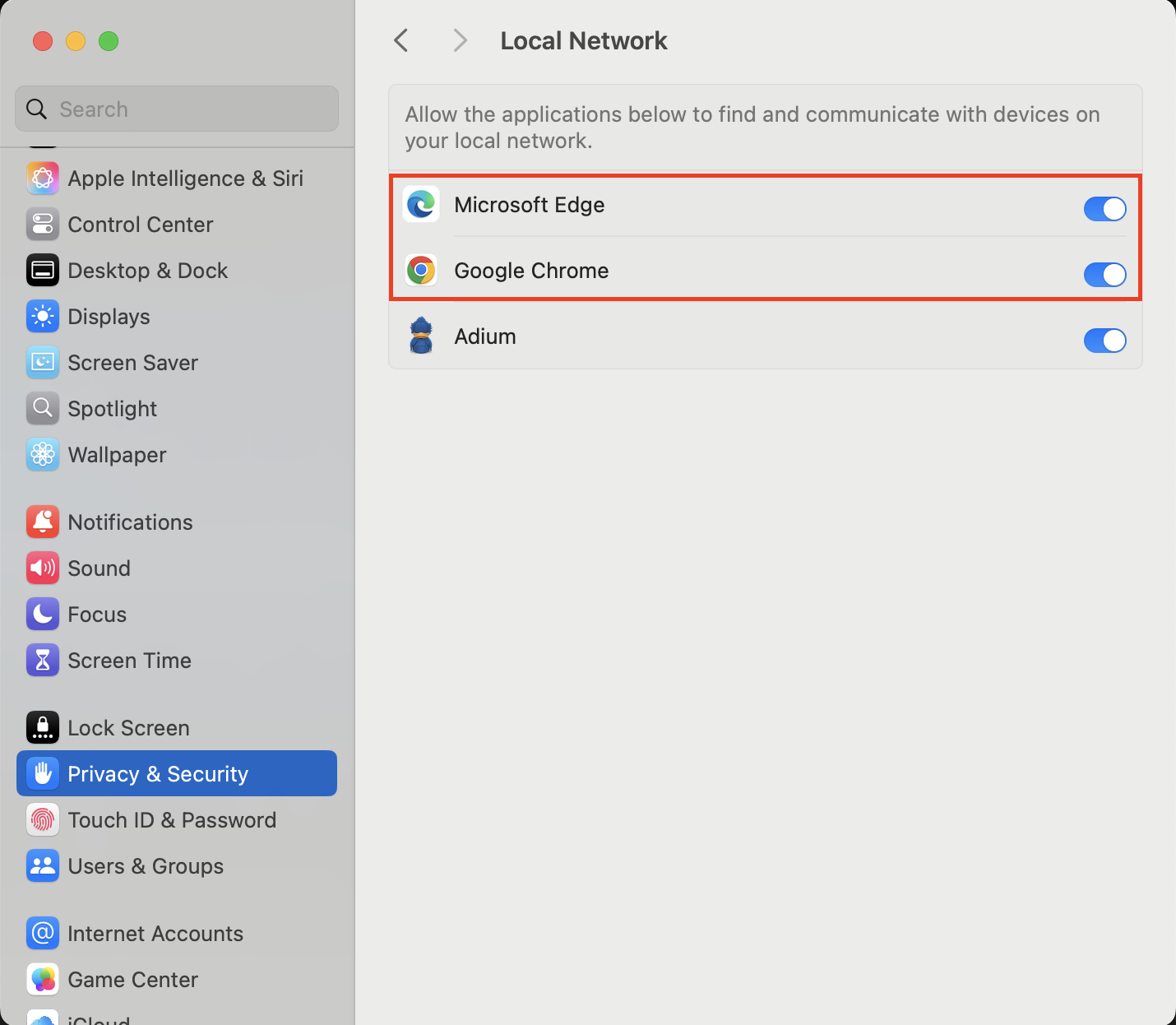Click the Screen Time hourglass icon
The image size is (1176, 1025).
click(43, 661)
